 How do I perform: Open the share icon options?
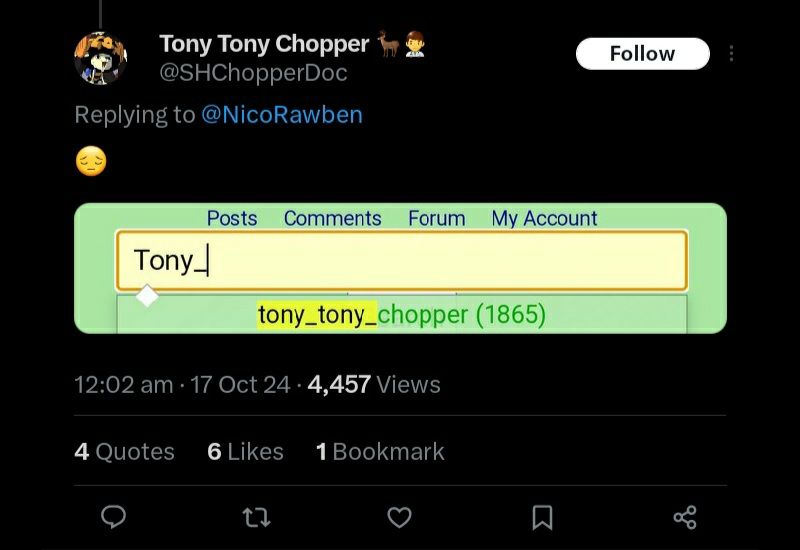(x=685, y=516)
